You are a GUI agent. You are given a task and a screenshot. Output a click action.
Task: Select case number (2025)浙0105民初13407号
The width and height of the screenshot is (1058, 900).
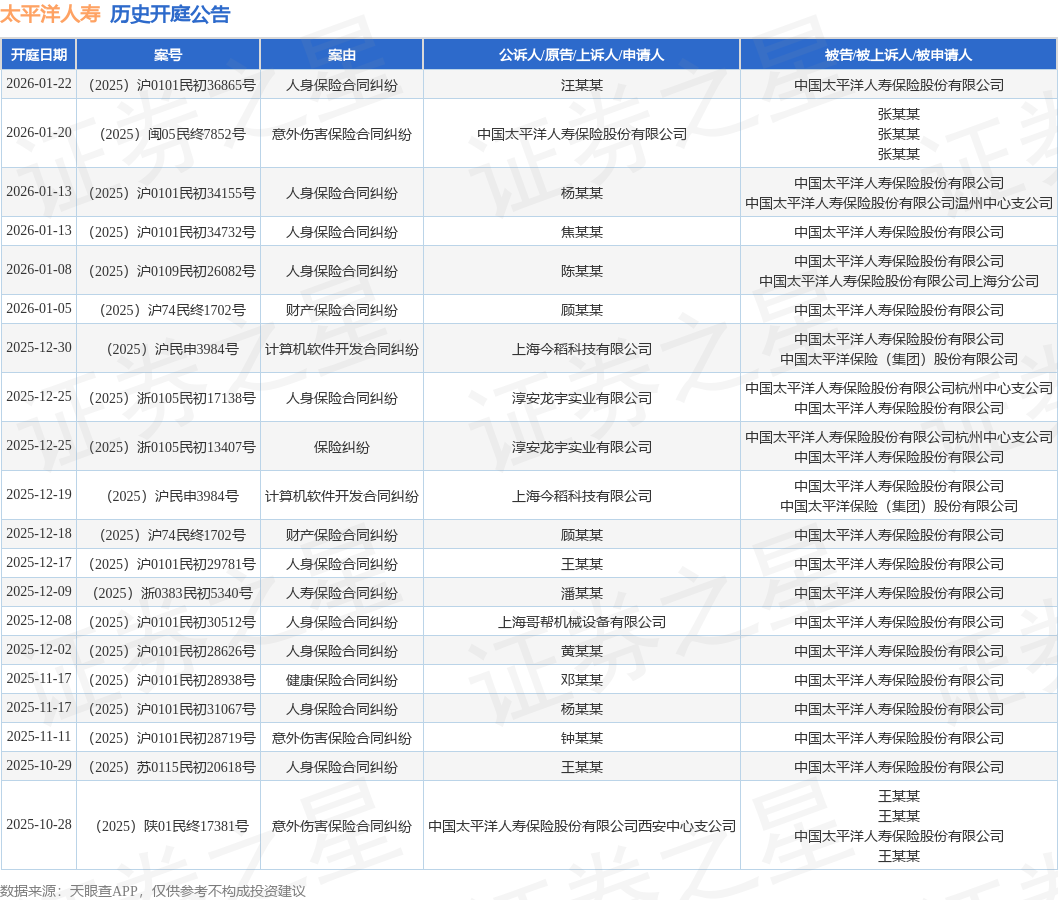172,447
